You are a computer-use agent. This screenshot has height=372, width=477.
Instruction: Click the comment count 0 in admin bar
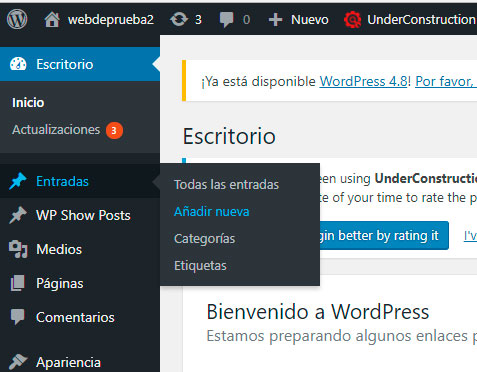point(246,20)
